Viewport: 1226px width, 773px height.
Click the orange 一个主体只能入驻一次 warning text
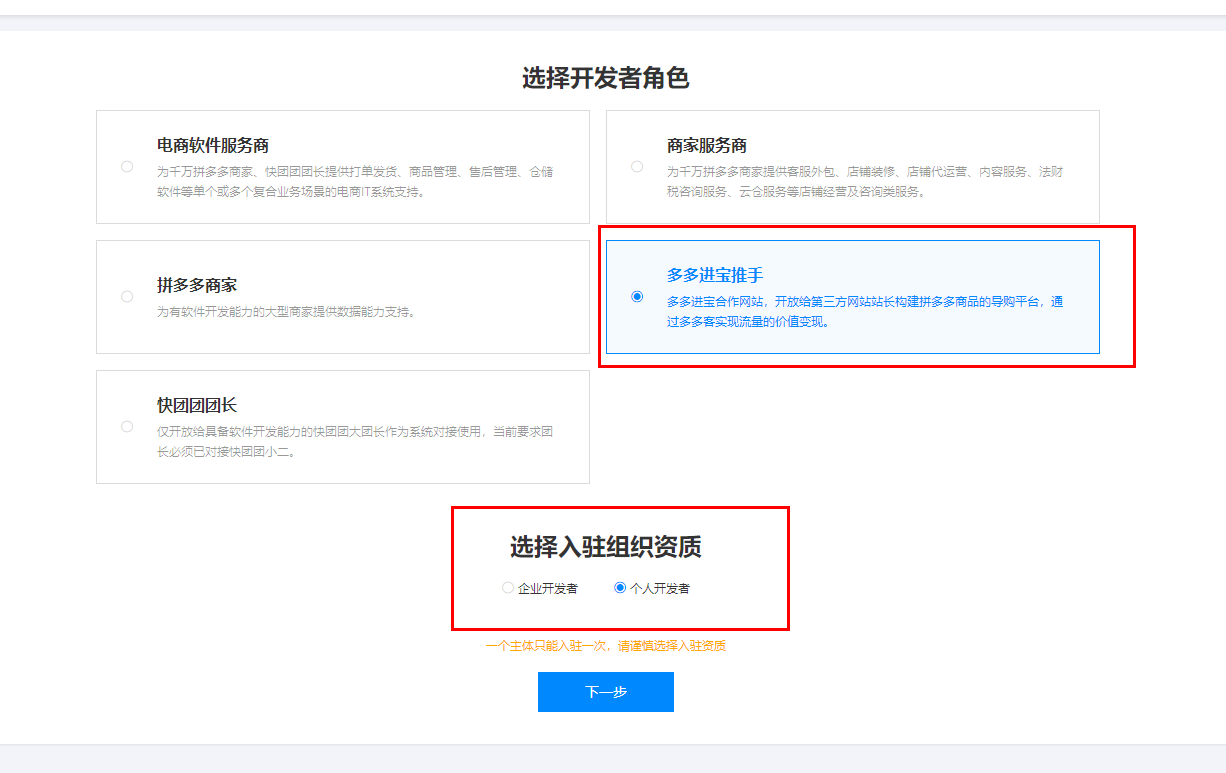tap(606, 646)
